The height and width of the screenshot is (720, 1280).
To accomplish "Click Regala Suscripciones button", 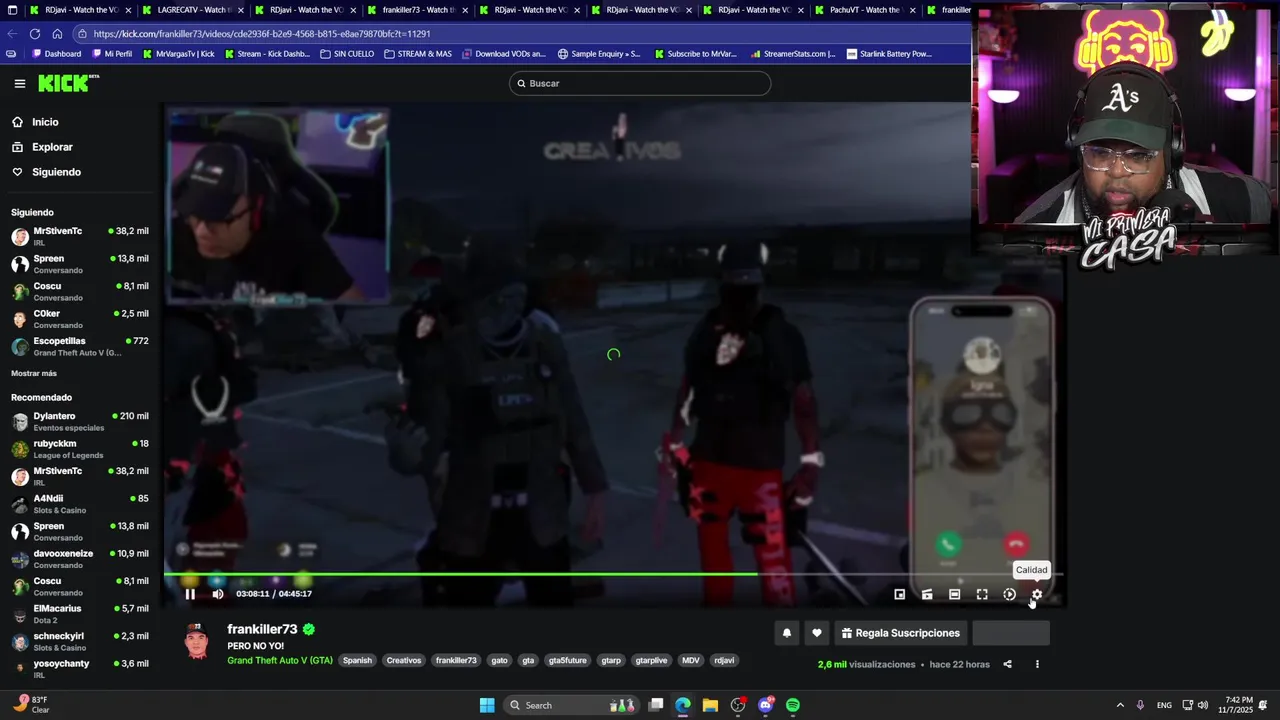I will click(900, 633).
